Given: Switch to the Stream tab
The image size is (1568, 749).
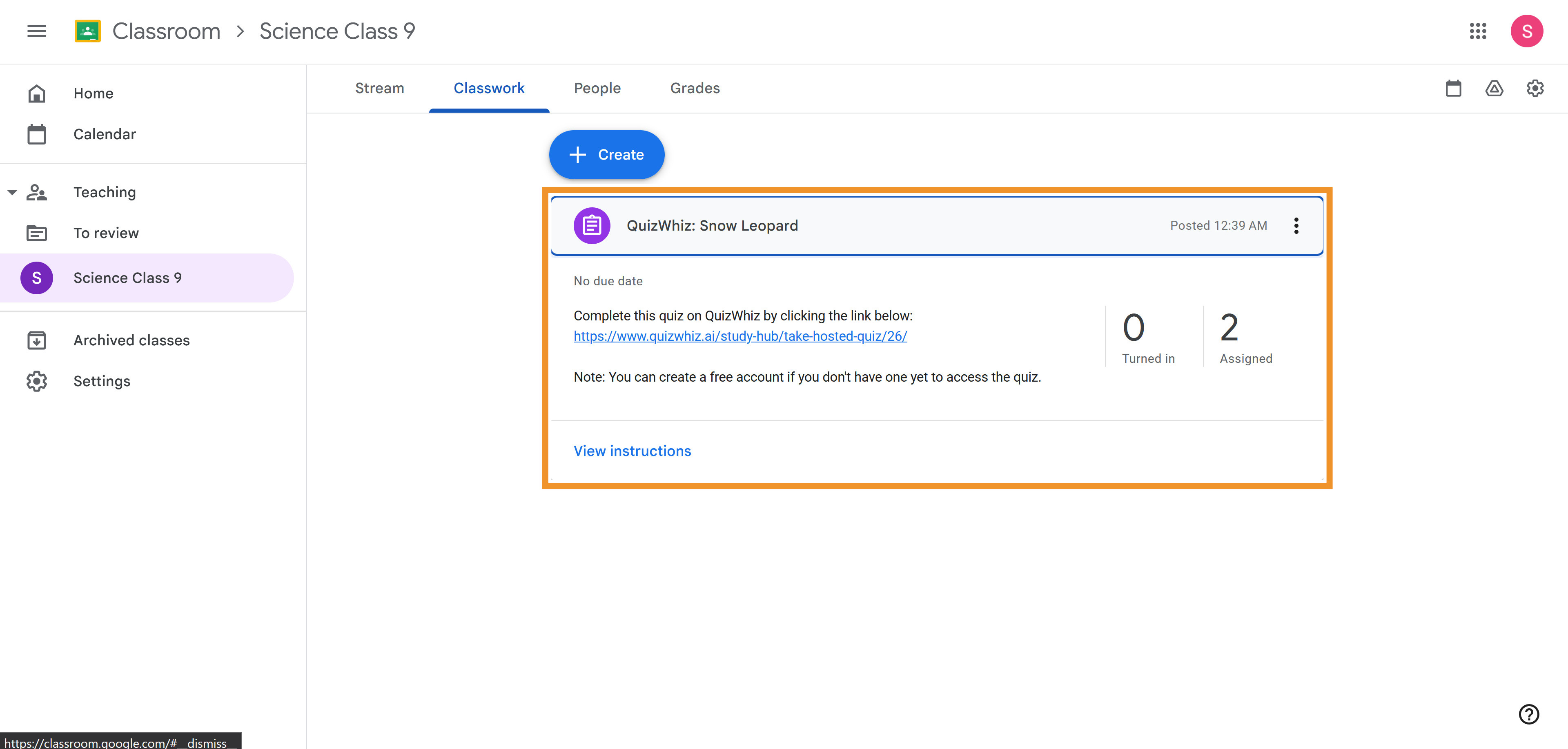Looking at the screenshot, I should (380, 88).
